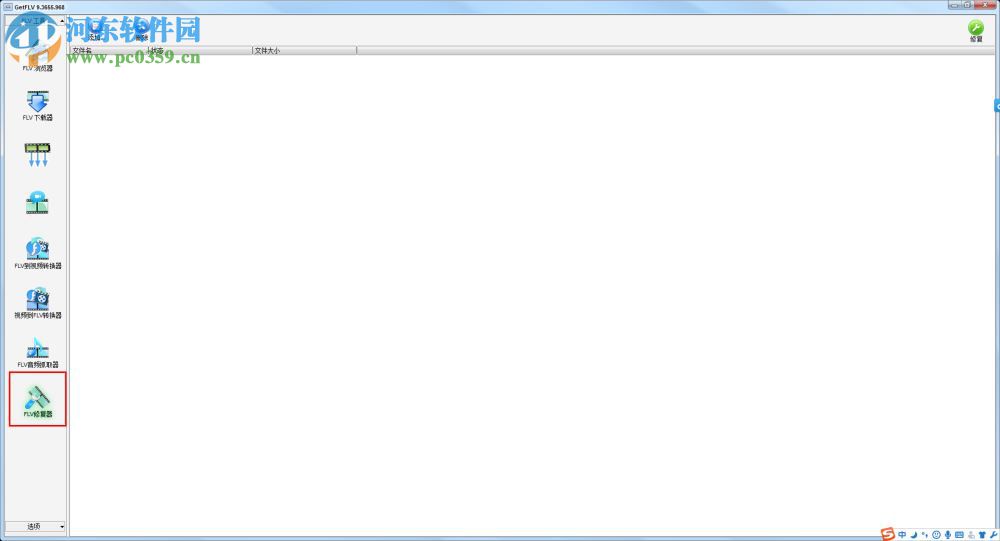Viewport: 1000px width, 541px height.
Task: Open the FLV音频抓取器 audio extractor
Action: click(x=38, y=353)
